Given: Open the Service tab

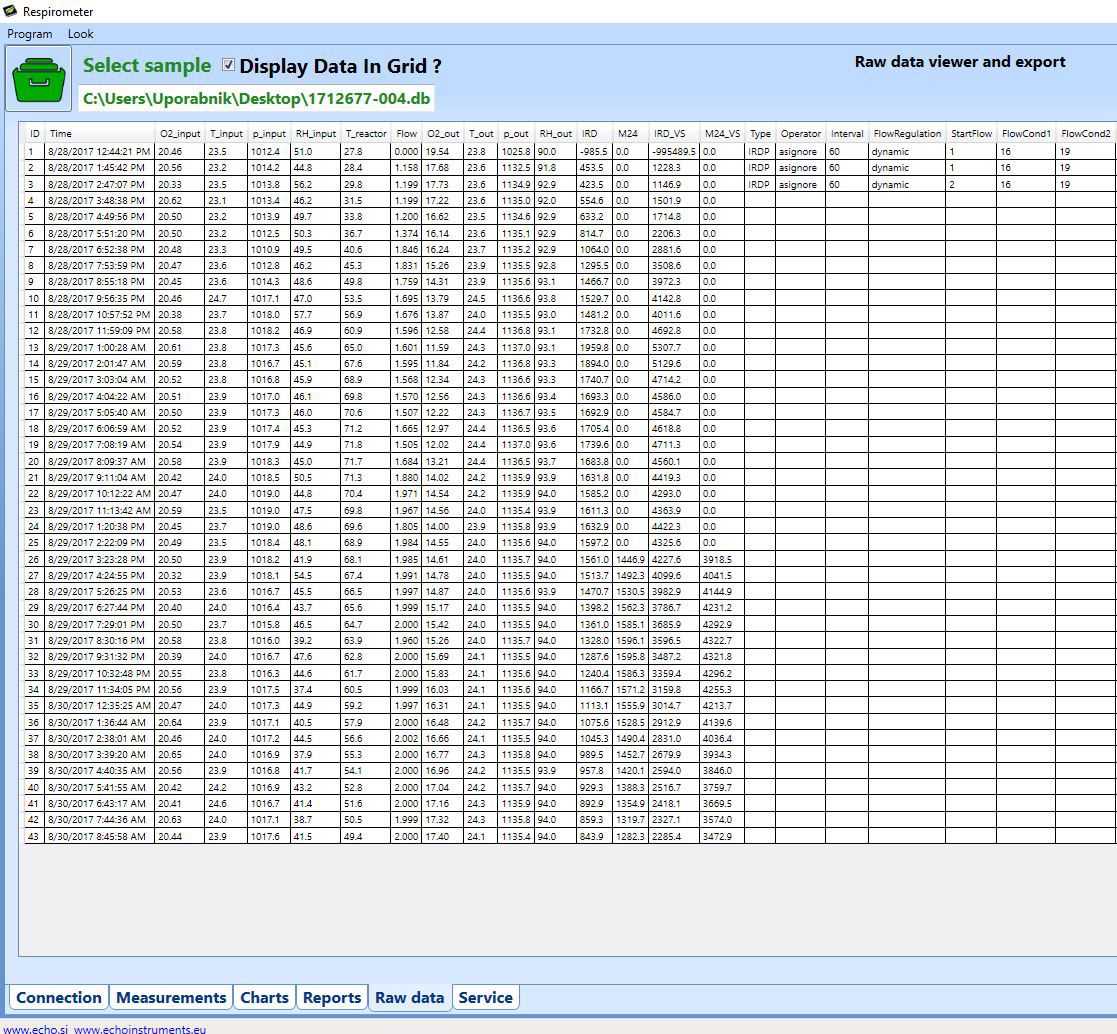Looking at the screenshot, I should 485,997.
